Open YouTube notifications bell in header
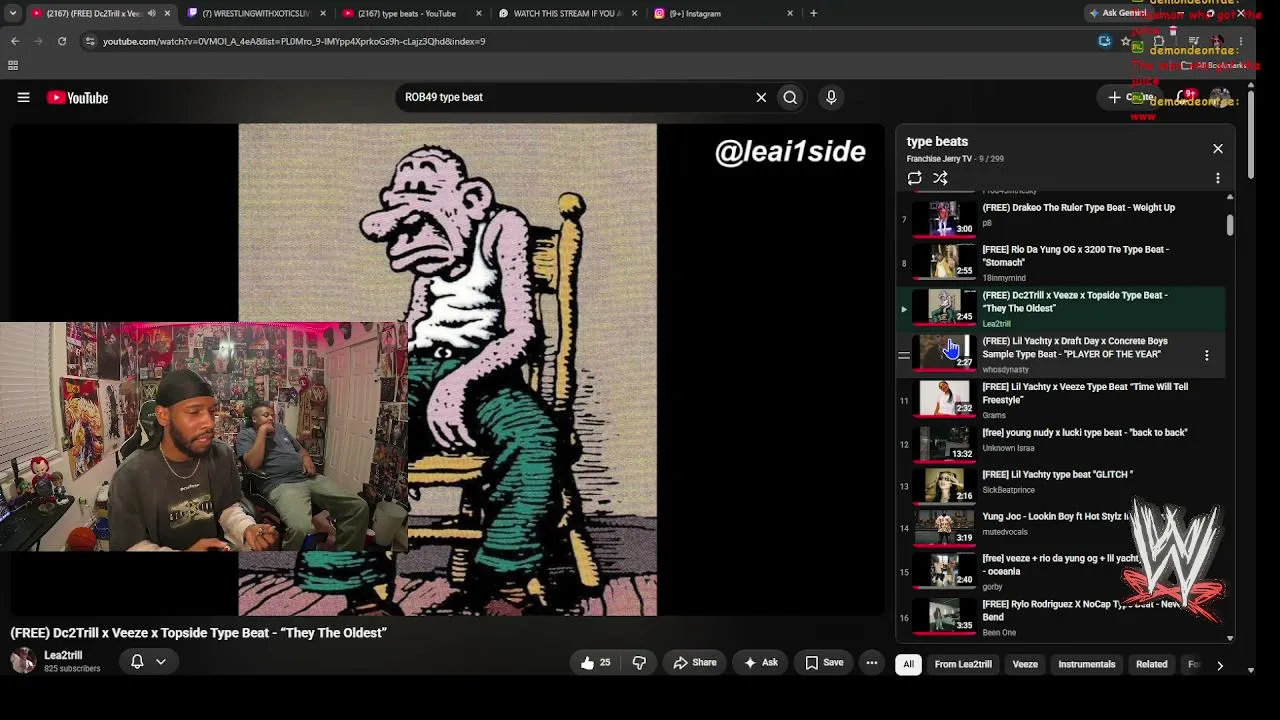The image size is (1280, 720). click(1186, 97)
